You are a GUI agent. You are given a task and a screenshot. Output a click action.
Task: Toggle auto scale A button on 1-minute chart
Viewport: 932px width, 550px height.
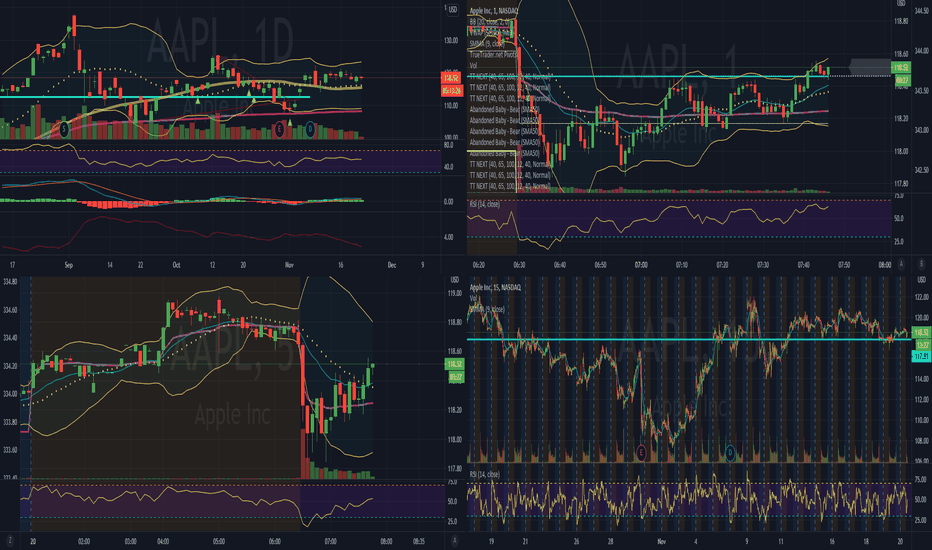[901, 264]
